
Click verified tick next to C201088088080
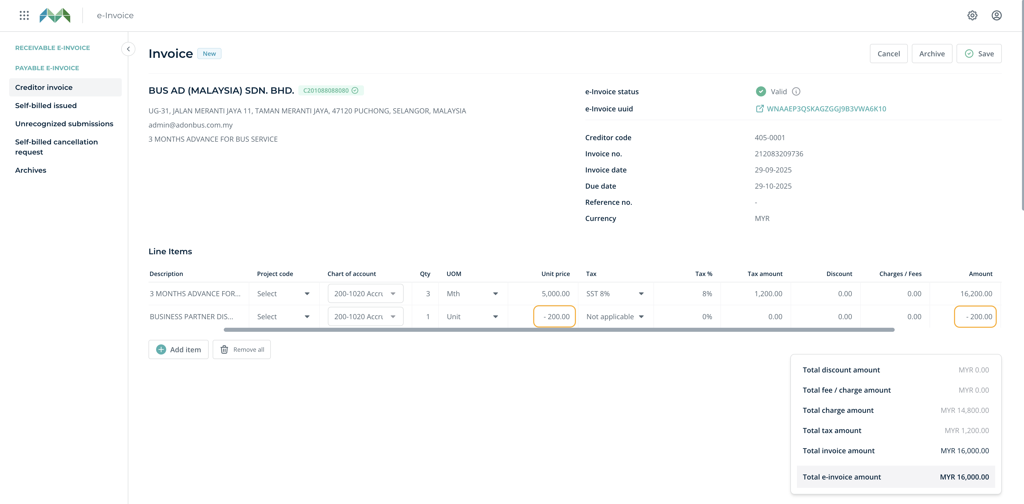pos(355,90)
